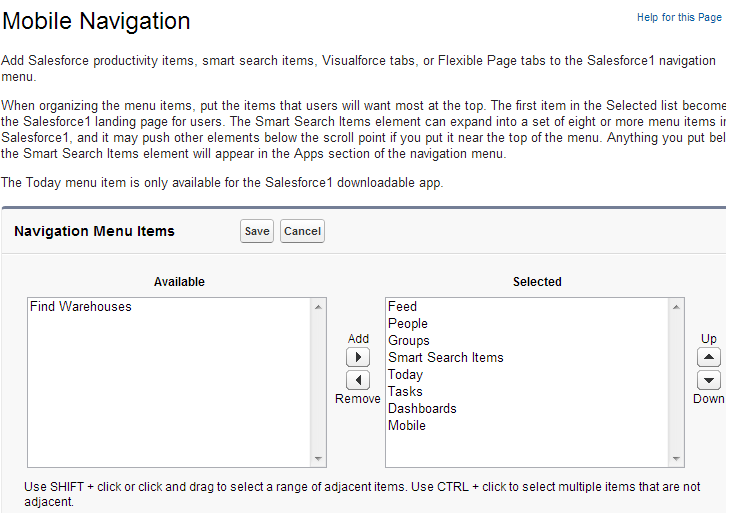Click Available list scrollbar down arrow

318,459
